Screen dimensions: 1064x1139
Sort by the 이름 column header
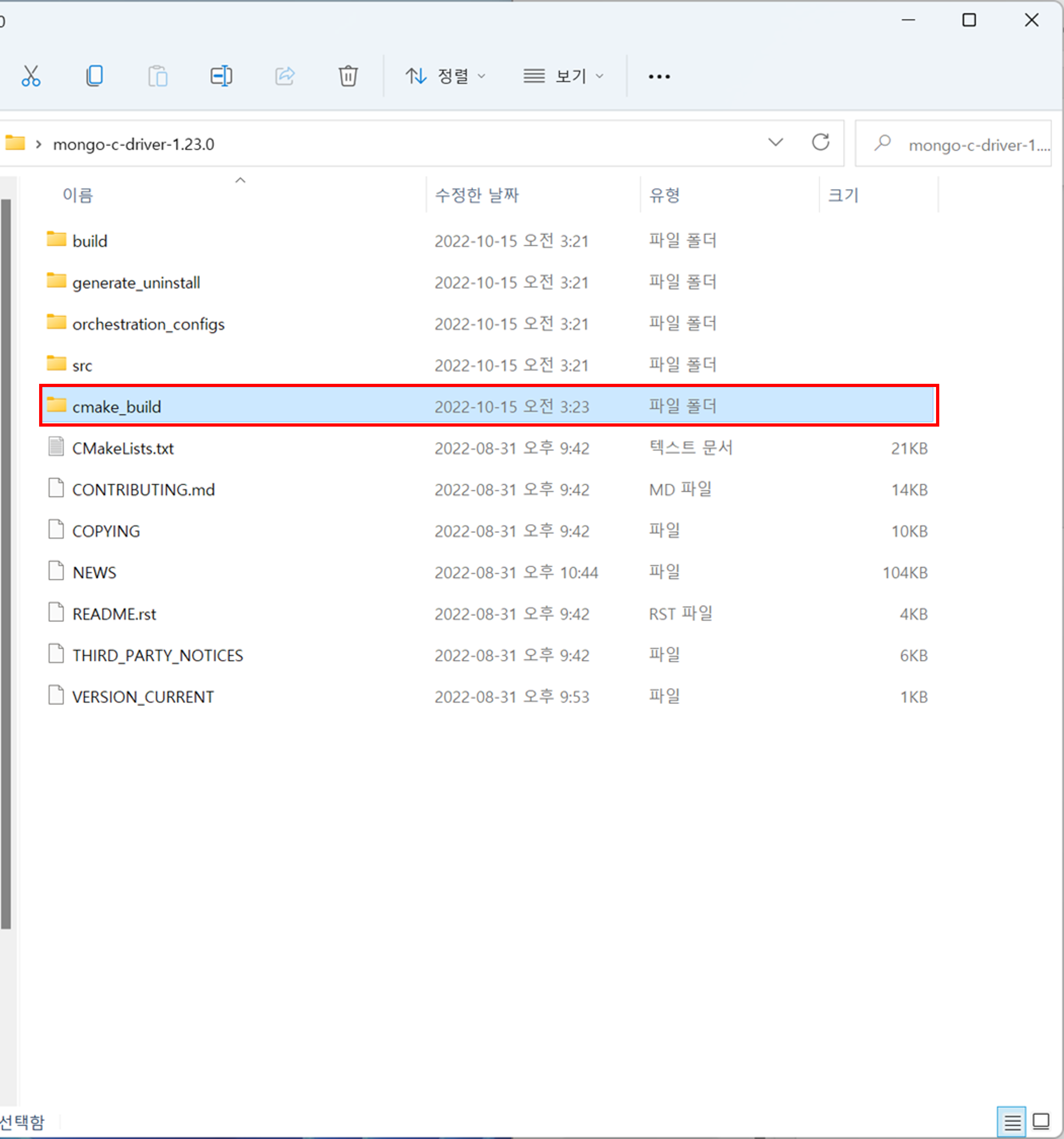click(x=78, y=196)
